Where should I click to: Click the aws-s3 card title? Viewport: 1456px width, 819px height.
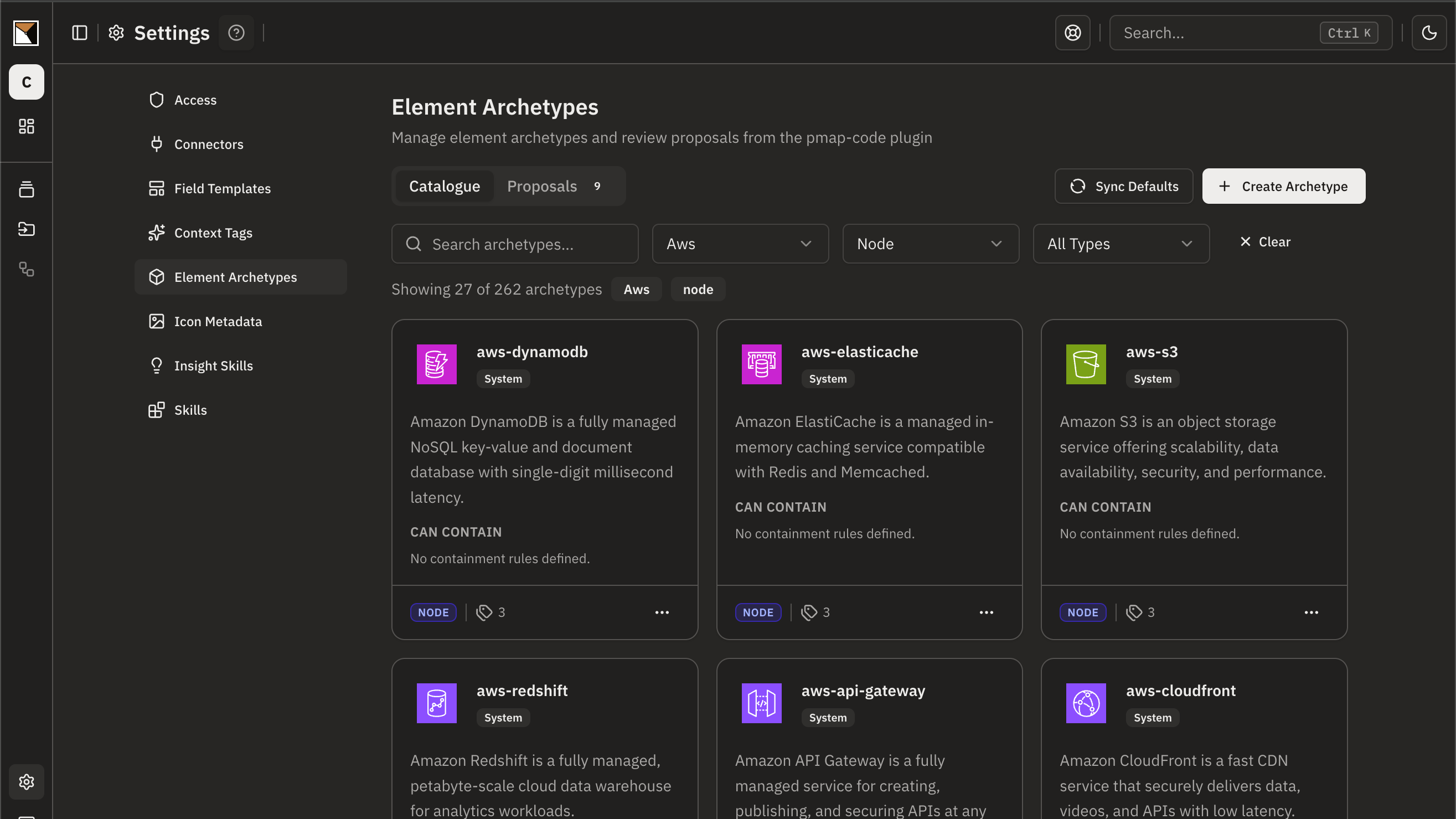[1152, 352]
